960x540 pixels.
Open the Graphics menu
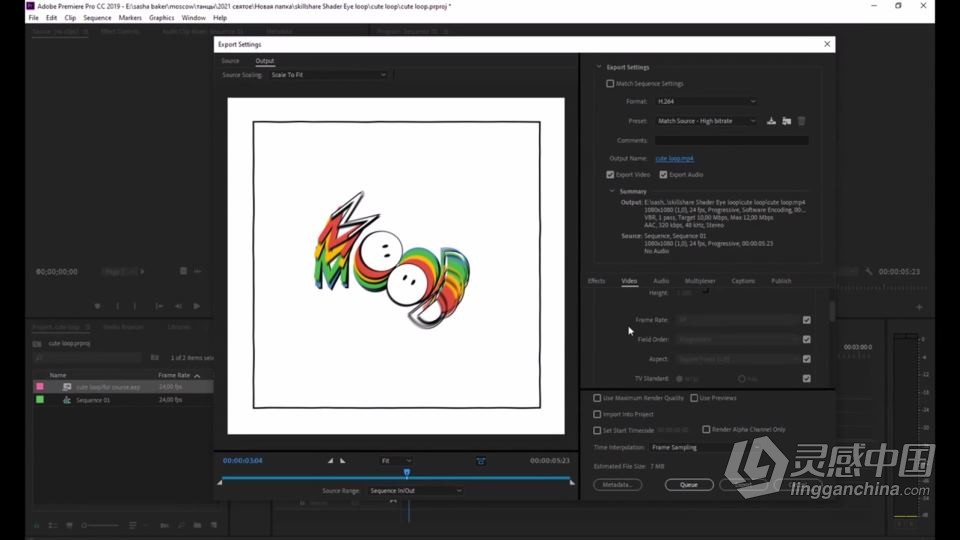(x=162, y=18)
